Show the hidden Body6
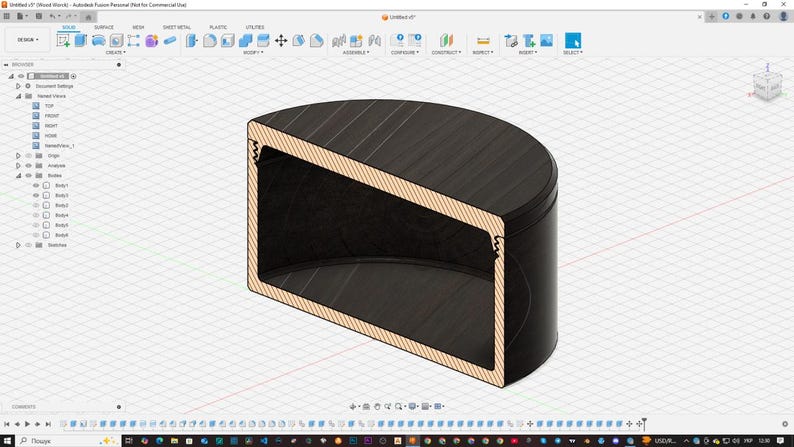The width and height of the screenshot is (794, 447). point(36,235)
